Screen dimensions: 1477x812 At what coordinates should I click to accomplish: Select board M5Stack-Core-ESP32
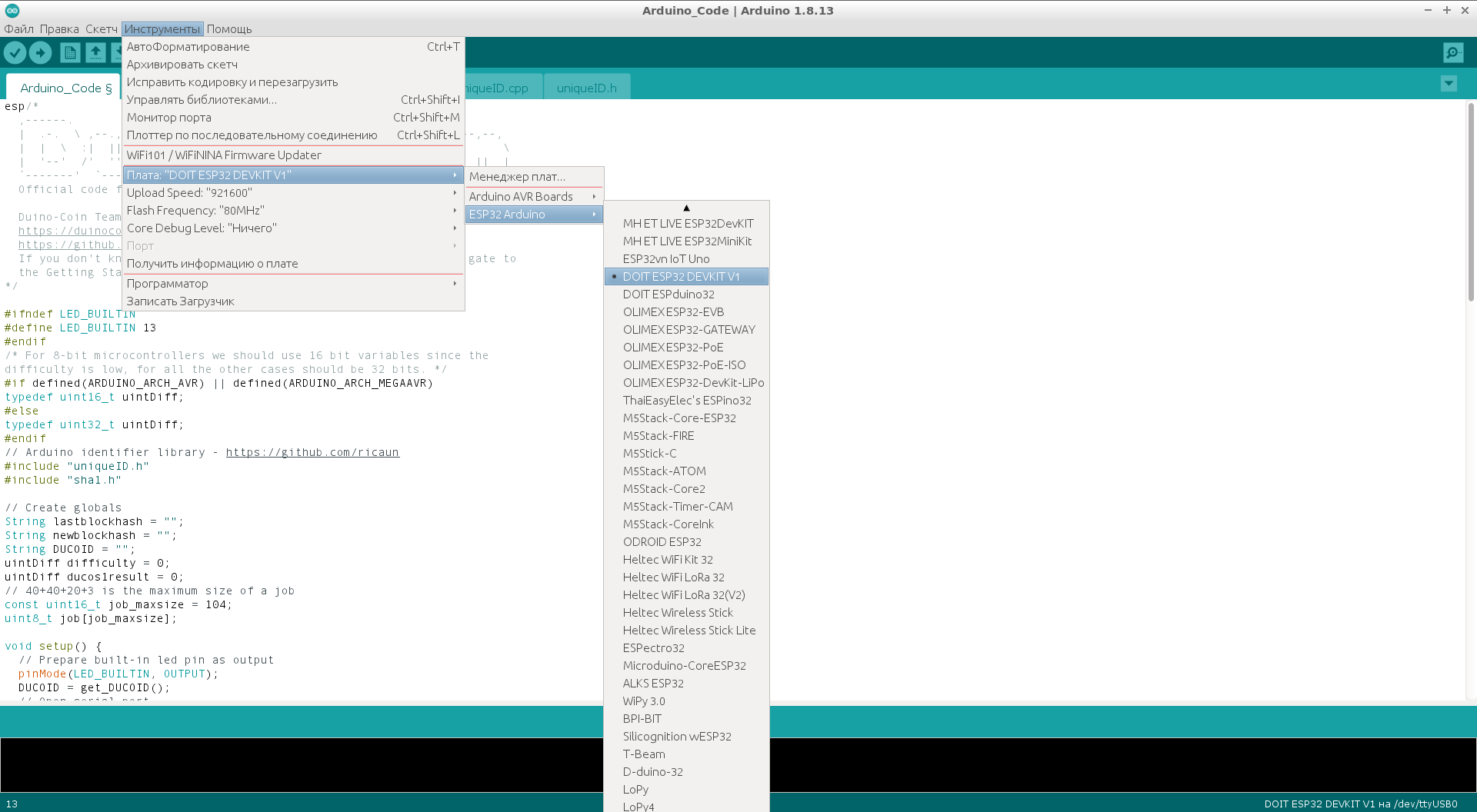(686, 418)
